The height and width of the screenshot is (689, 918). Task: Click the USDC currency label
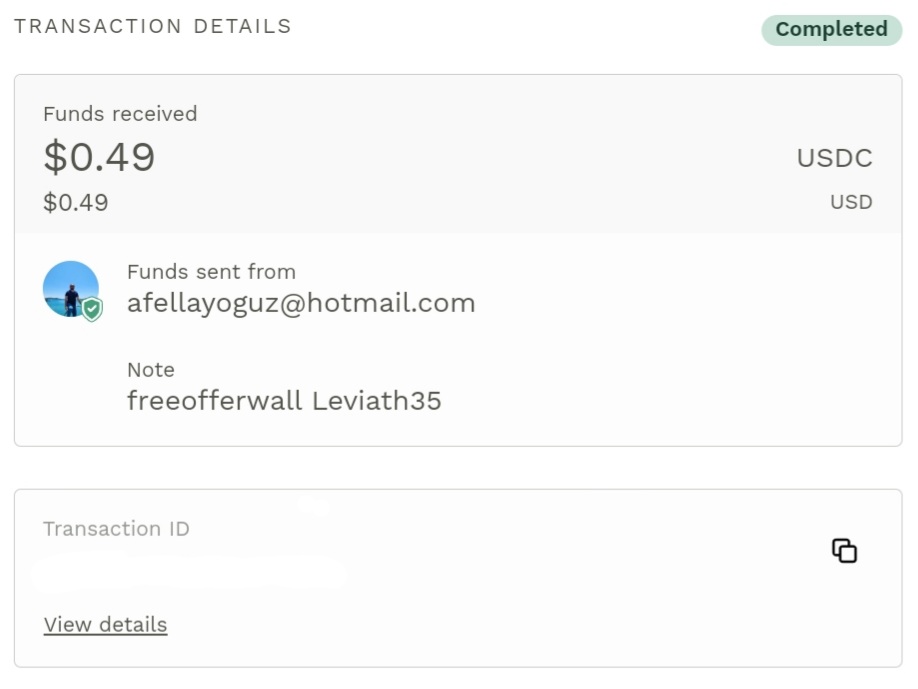pos(835,158)
